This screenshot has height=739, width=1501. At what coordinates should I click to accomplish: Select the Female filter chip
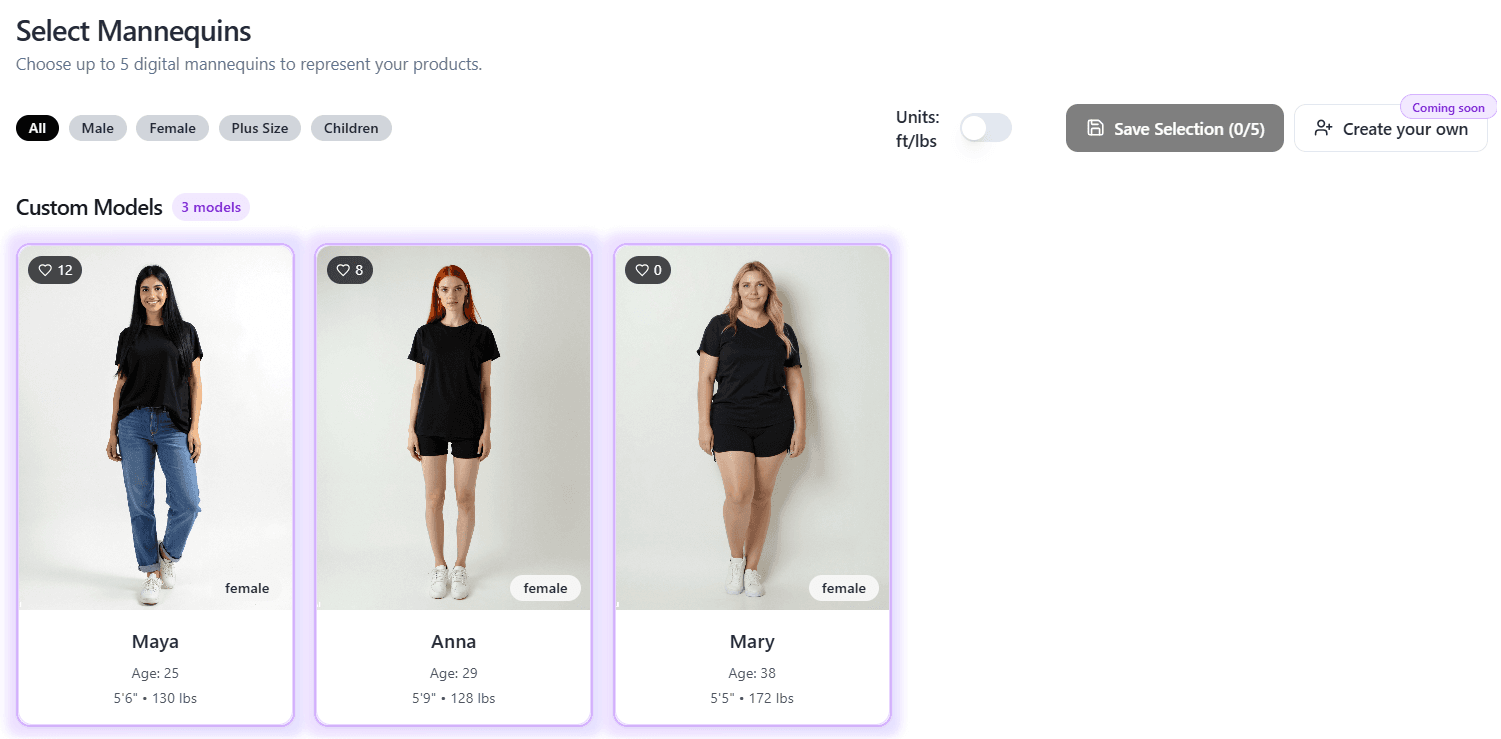[172, 127]
